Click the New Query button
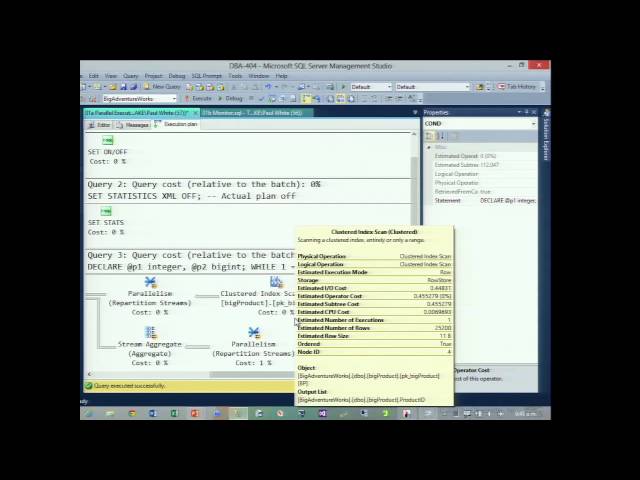 (162, 87)
